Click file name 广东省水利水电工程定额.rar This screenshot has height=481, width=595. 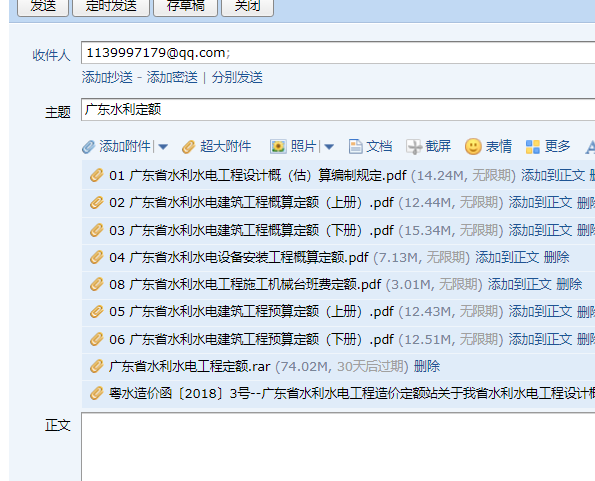(189, 366)
